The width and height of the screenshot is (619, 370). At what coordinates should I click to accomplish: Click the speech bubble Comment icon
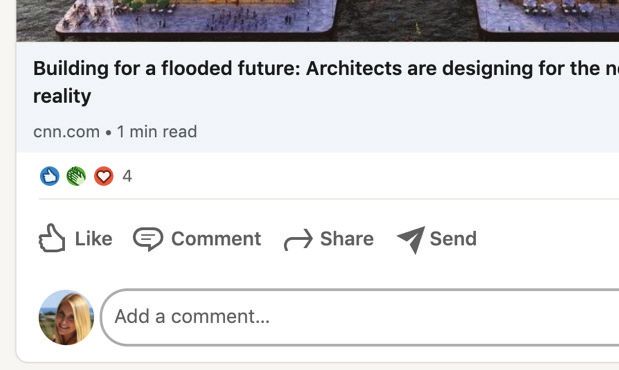click(x=148, y=239)
